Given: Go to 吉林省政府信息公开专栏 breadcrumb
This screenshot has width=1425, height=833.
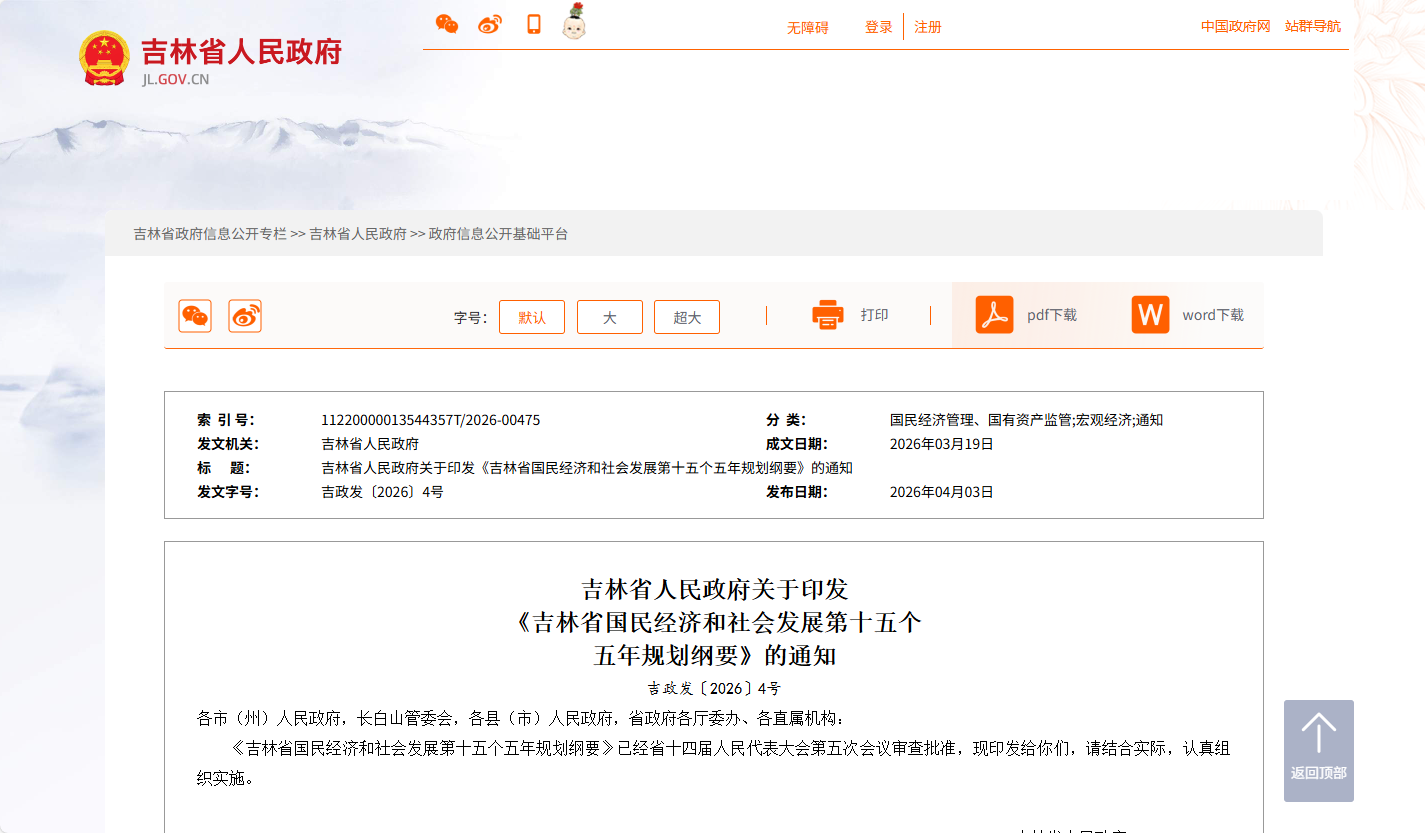Looking at the screenshot, I should point(210,234).
